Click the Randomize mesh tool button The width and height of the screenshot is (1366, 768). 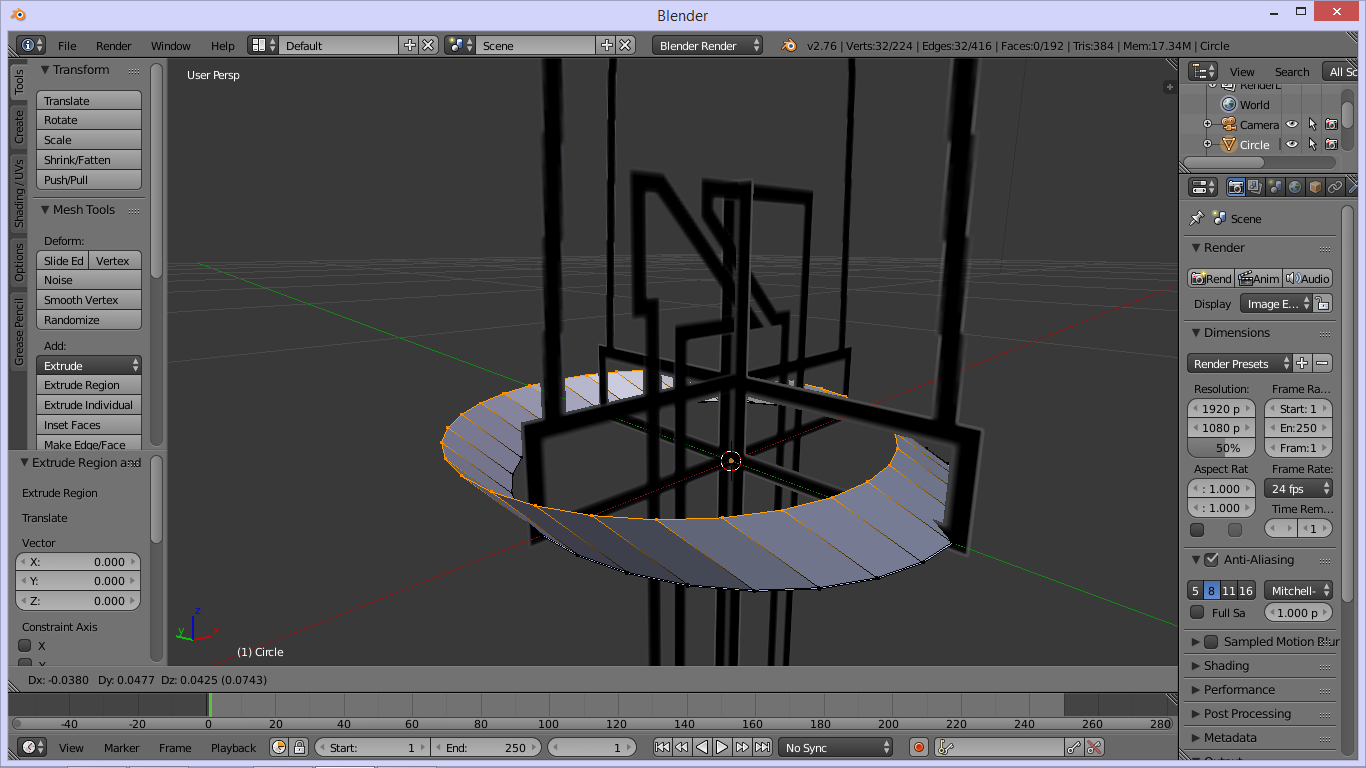(x=89, y=320)
